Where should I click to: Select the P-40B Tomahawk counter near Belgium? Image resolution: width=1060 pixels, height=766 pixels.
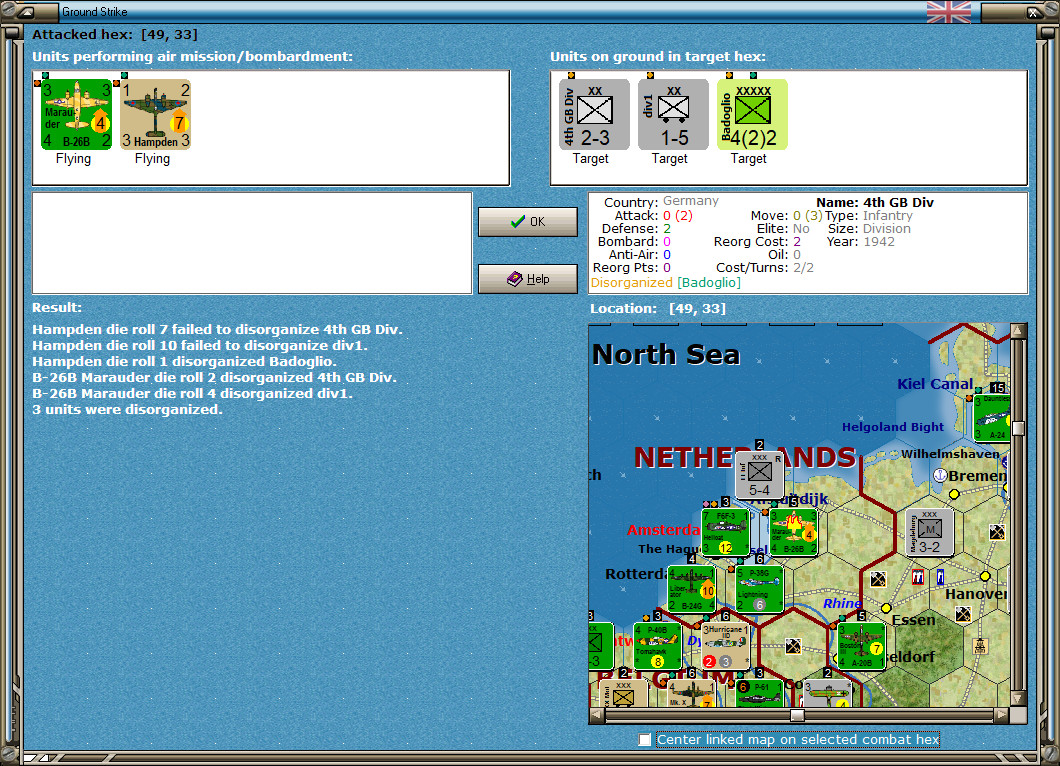[x=656, y=644]
